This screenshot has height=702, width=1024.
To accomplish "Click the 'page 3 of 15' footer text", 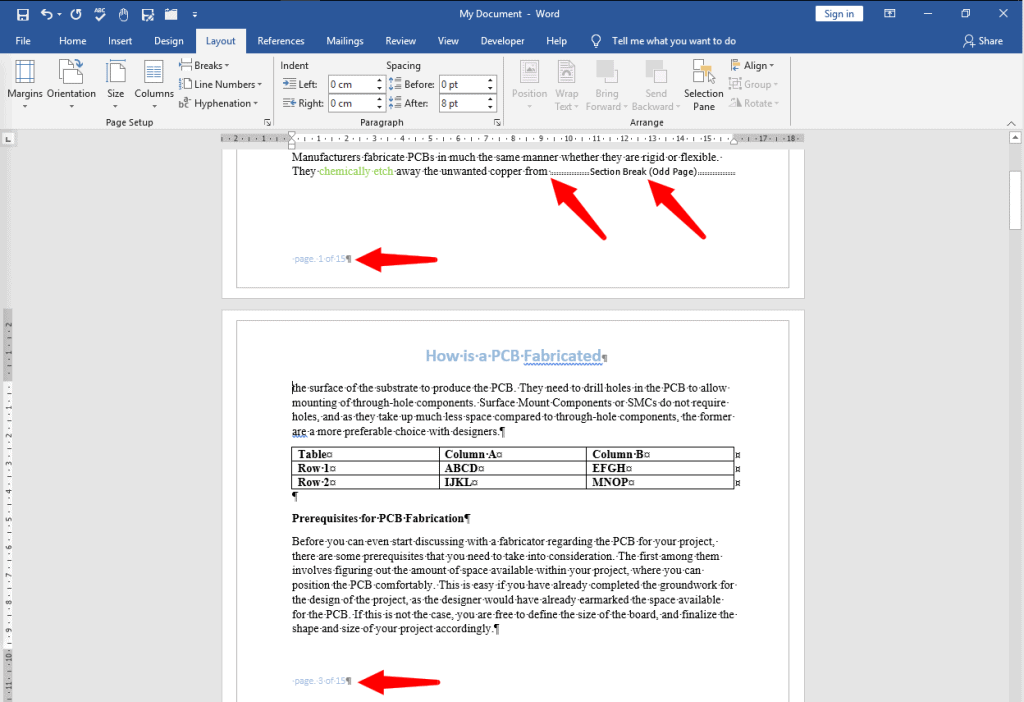I will 320,681.
